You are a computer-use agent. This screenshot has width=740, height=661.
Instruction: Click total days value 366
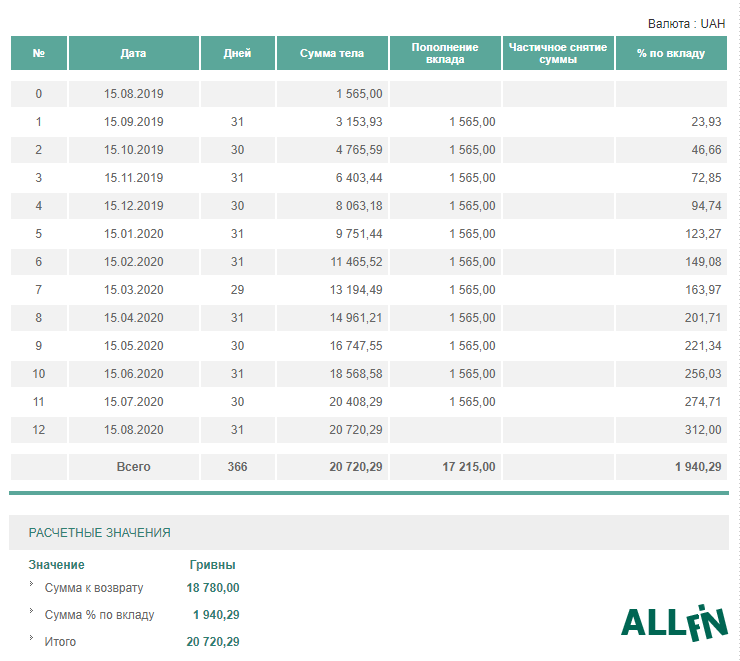[237, 467]
